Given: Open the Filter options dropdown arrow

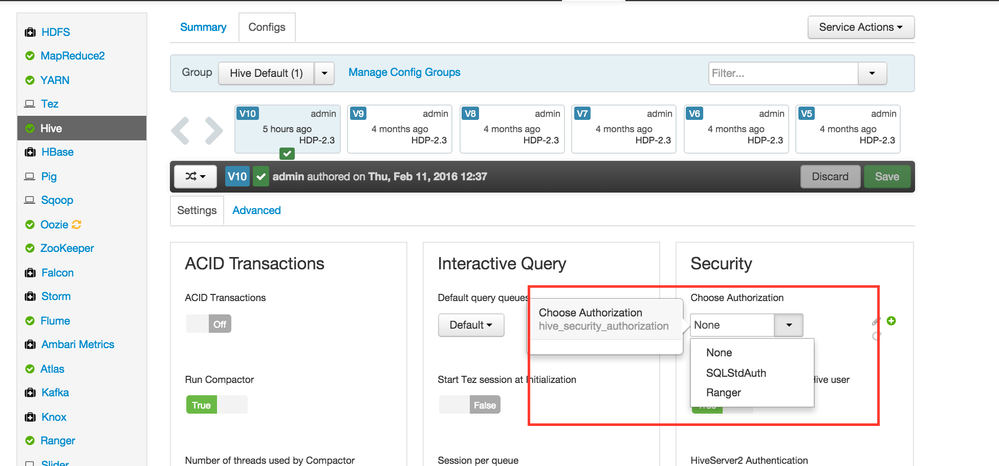Looking at the screenshot, I should [x=872, y=73].
